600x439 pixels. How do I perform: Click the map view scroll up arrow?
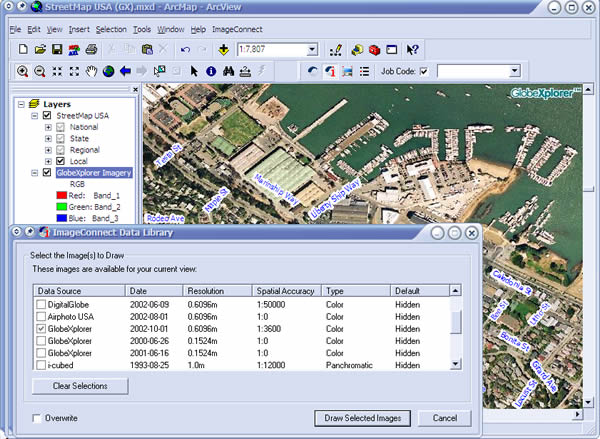(588, 90)
